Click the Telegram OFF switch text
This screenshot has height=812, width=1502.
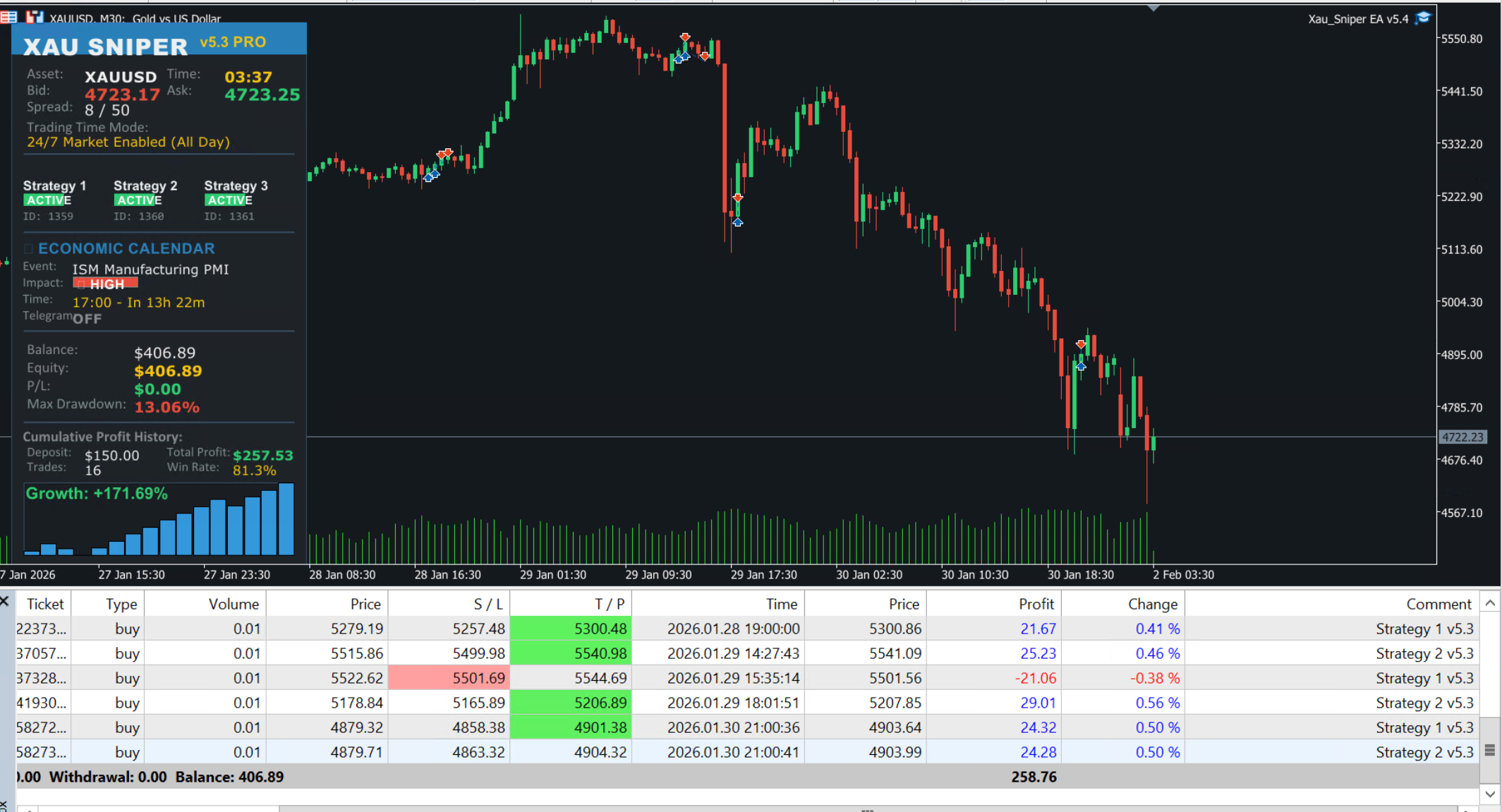coord(87,319)
